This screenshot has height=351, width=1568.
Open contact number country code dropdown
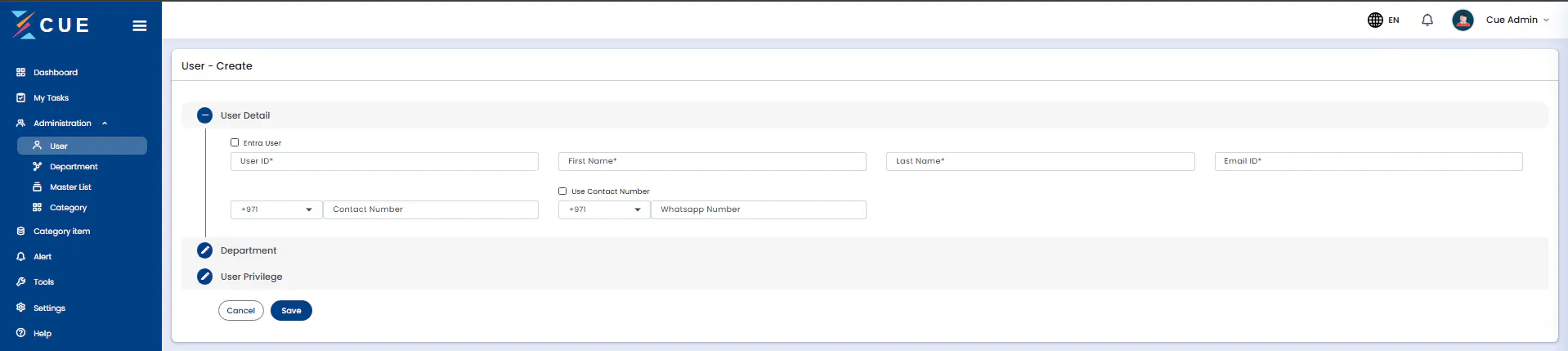coord(276,209)
